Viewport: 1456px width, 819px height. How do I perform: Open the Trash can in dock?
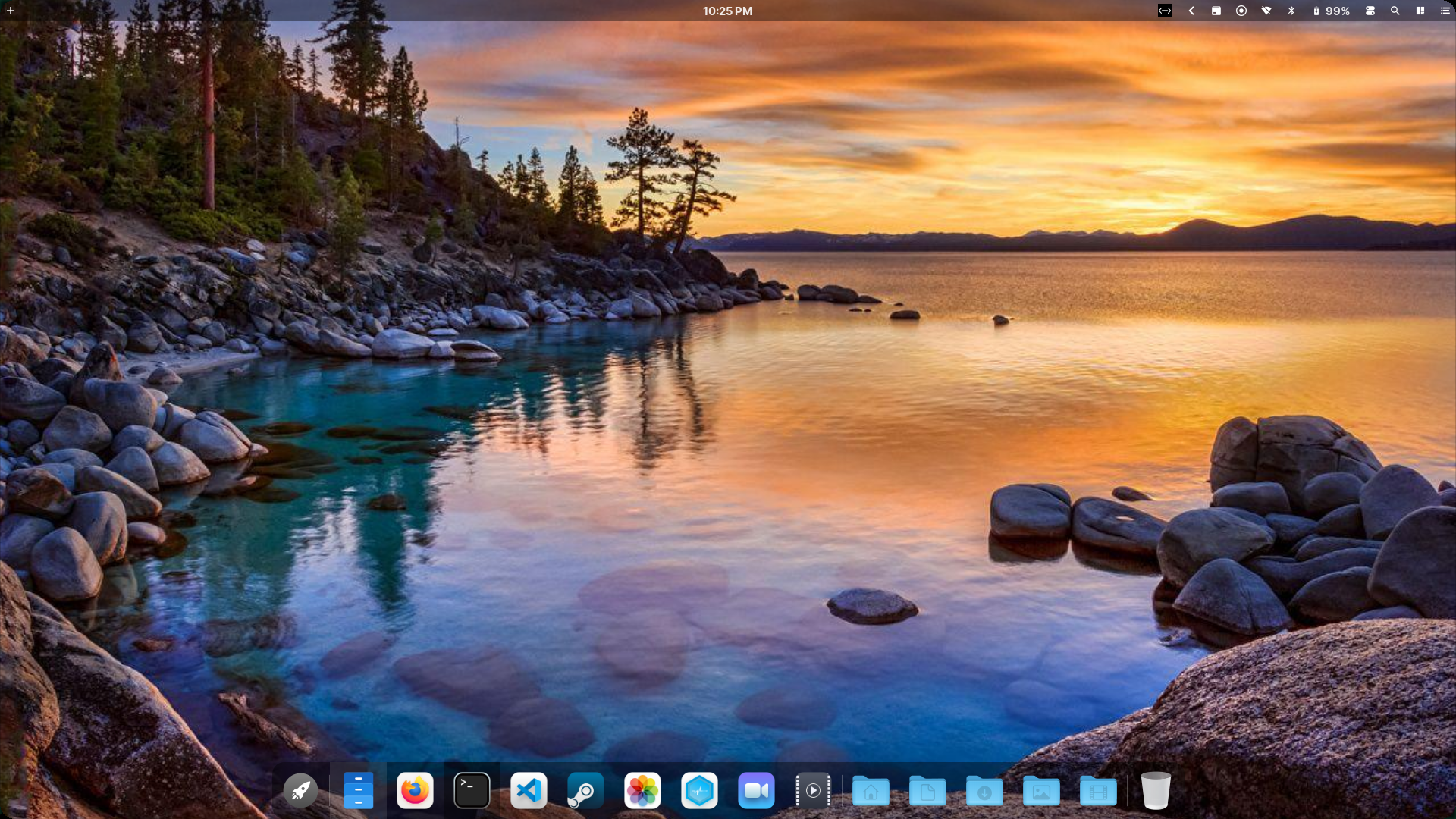pos(1156,791)
